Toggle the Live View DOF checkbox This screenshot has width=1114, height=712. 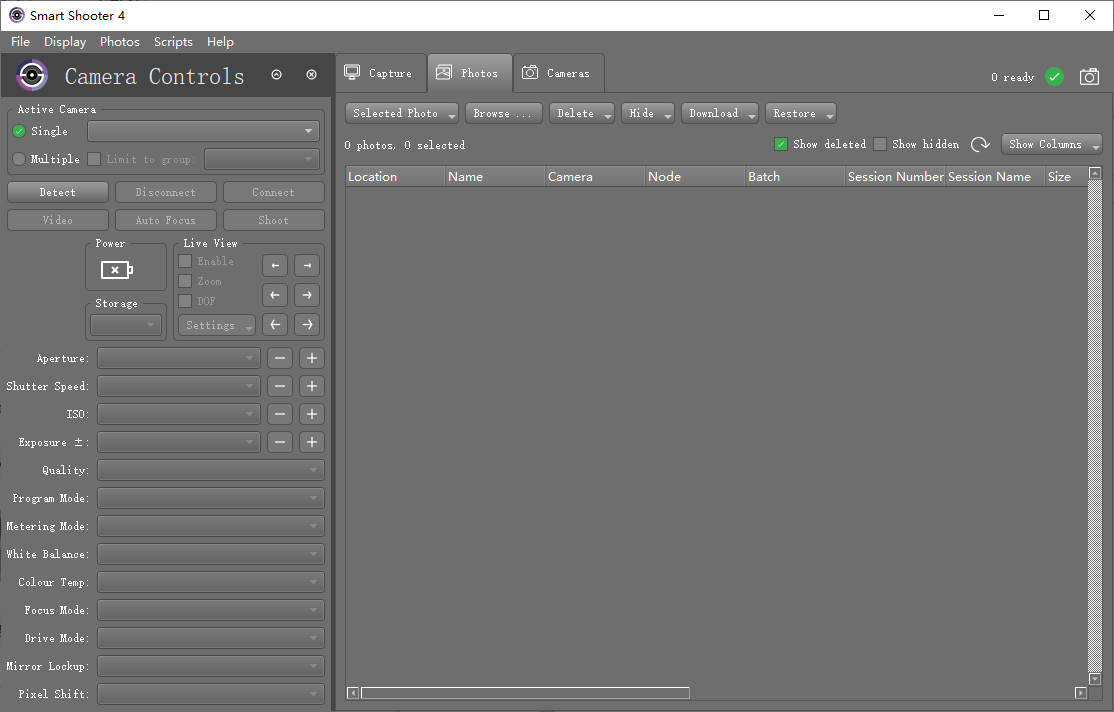[185, 301]
